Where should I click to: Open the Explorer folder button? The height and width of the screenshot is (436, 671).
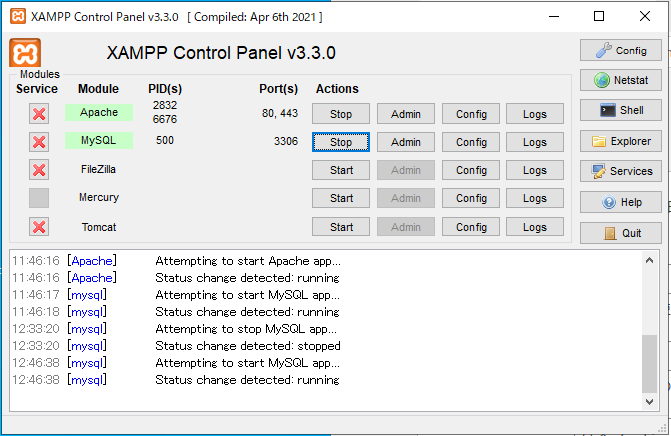[620, 141]
